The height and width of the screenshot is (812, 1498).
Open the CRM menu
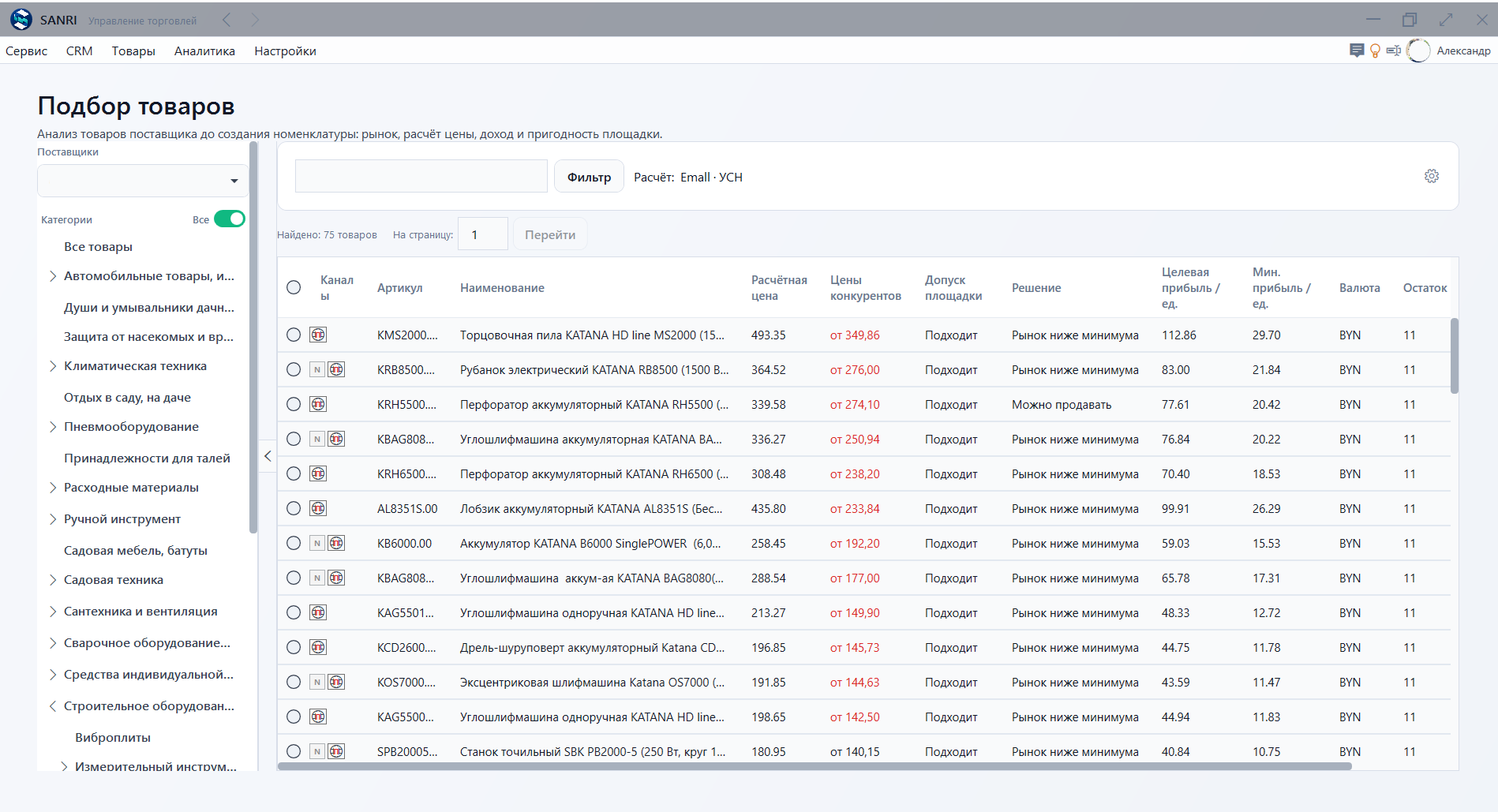[x=79, y=51]
